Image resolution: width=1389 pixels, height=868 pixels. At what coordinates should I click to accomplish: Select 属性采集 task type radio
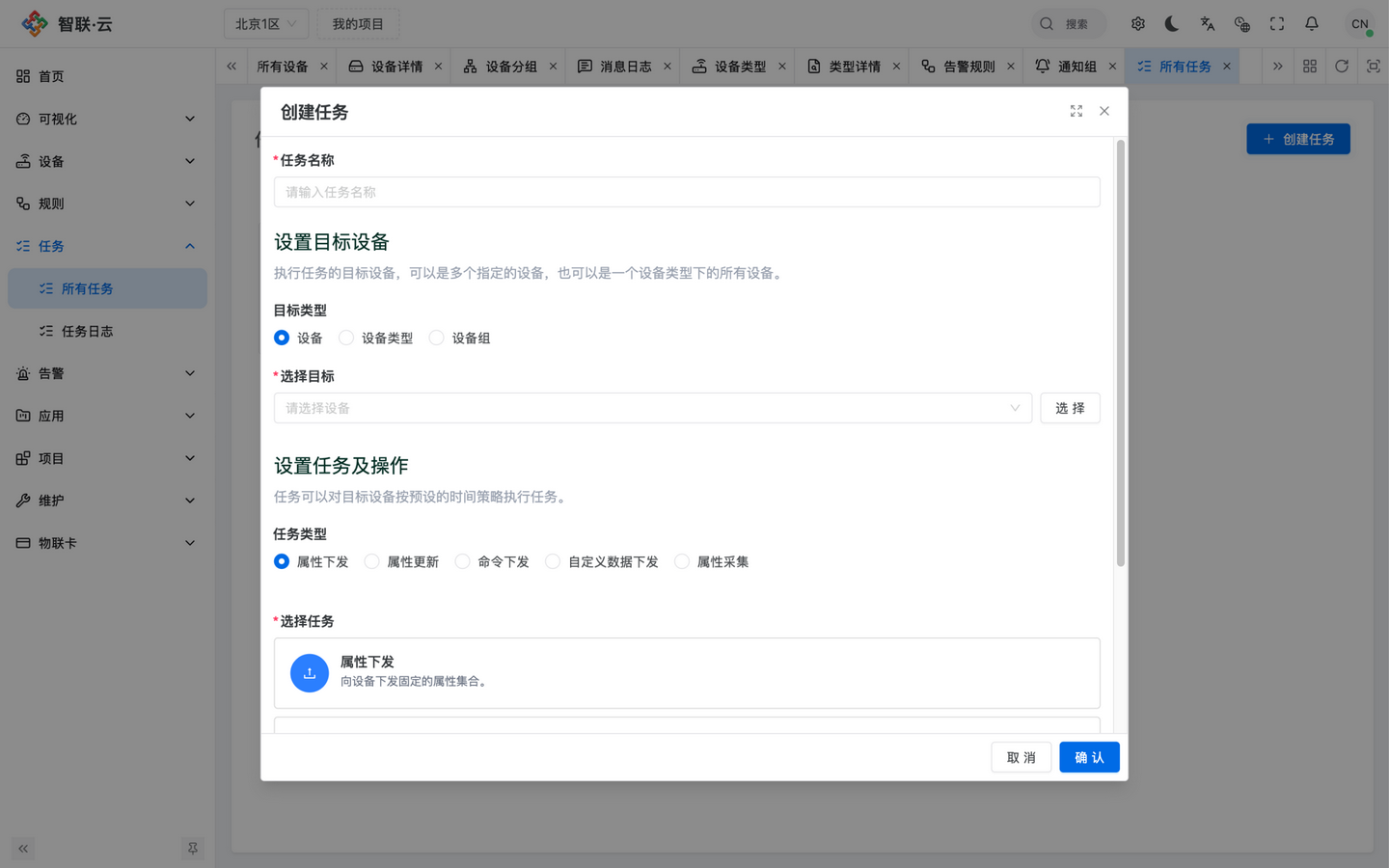pyautogui.click(x=682, y=561)
